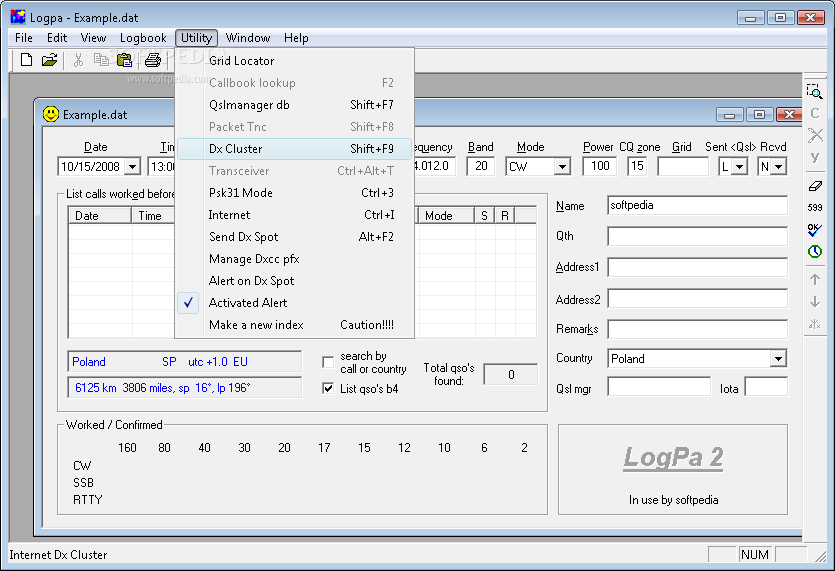Click the Open file folder icon
The width and height of the screenshot is (835, 571).
point(49,60)
